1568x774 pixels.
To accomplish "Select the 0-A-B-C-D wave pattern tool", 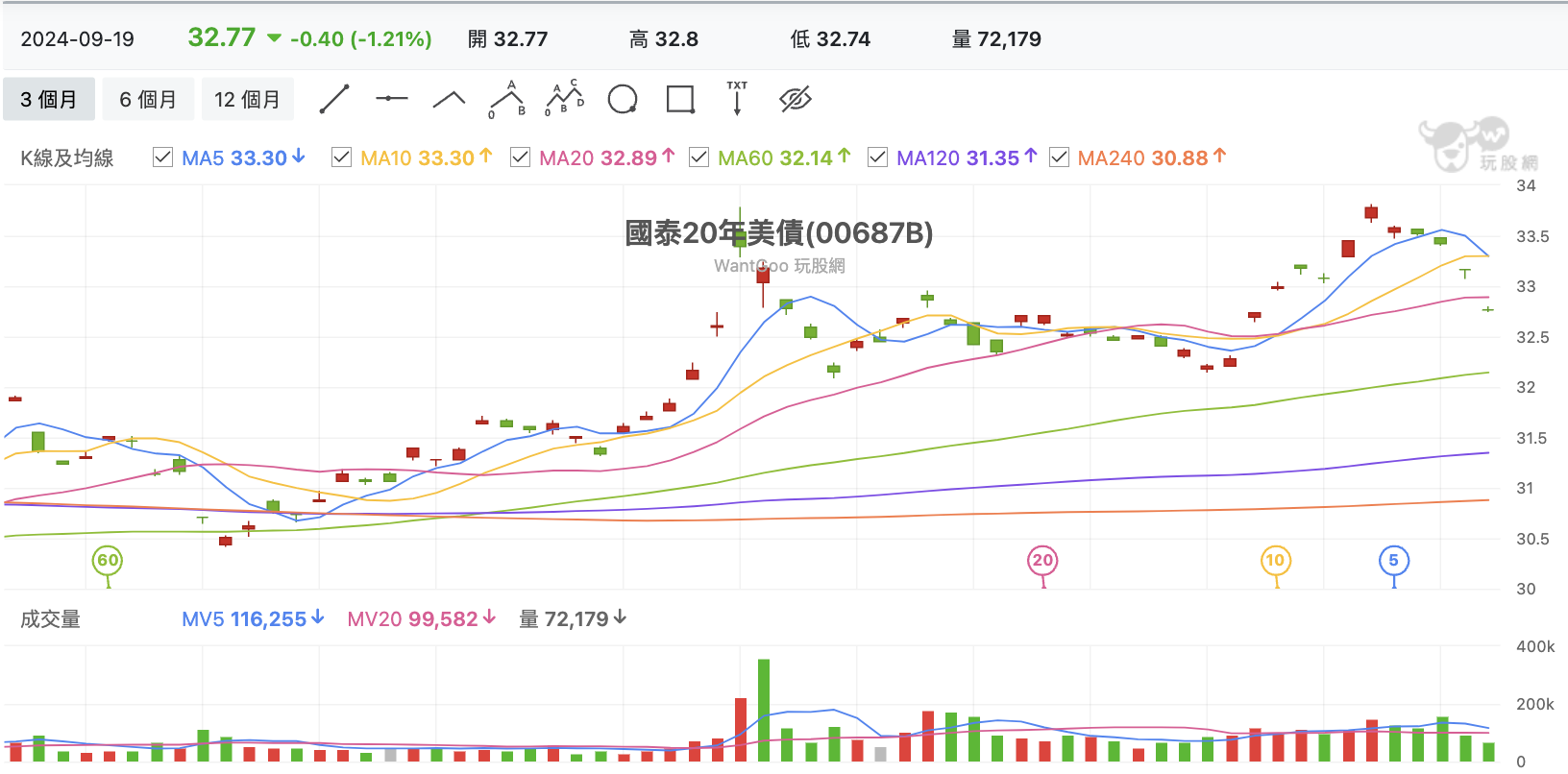I will [565, 99].
